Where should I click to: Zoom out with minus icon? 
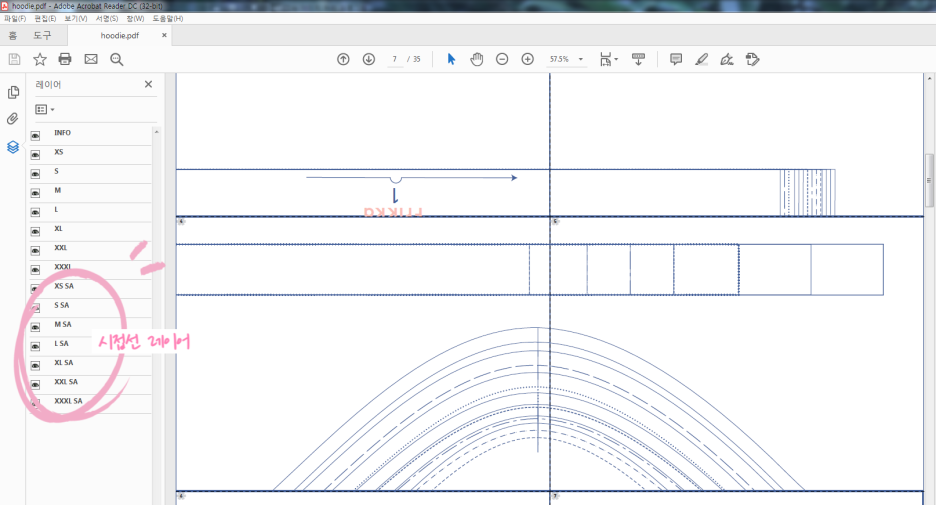[x=502, y=59]
